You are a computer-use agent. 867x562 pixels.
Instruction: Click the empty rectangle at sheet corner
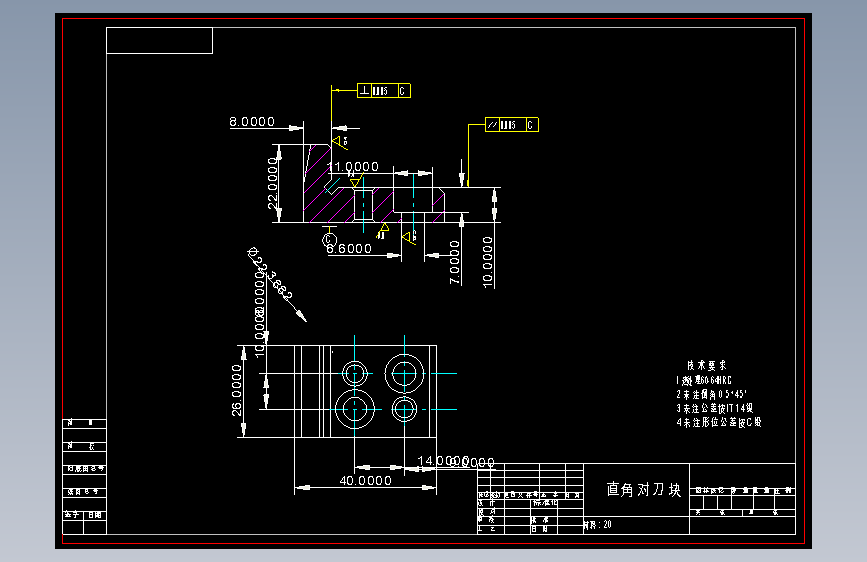pos(159,40)
